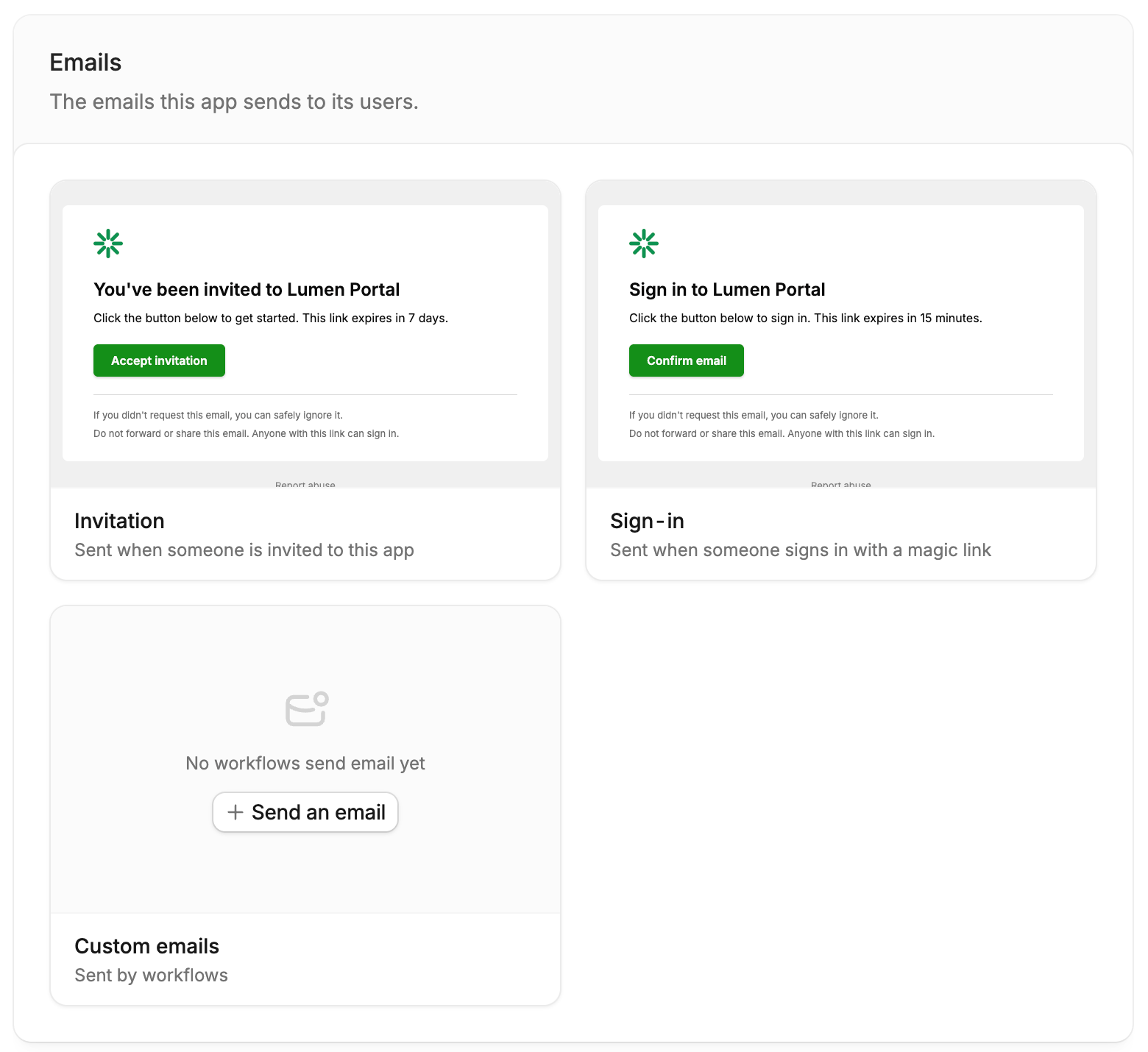Click the Emails section heading

[x=85, y=63]
